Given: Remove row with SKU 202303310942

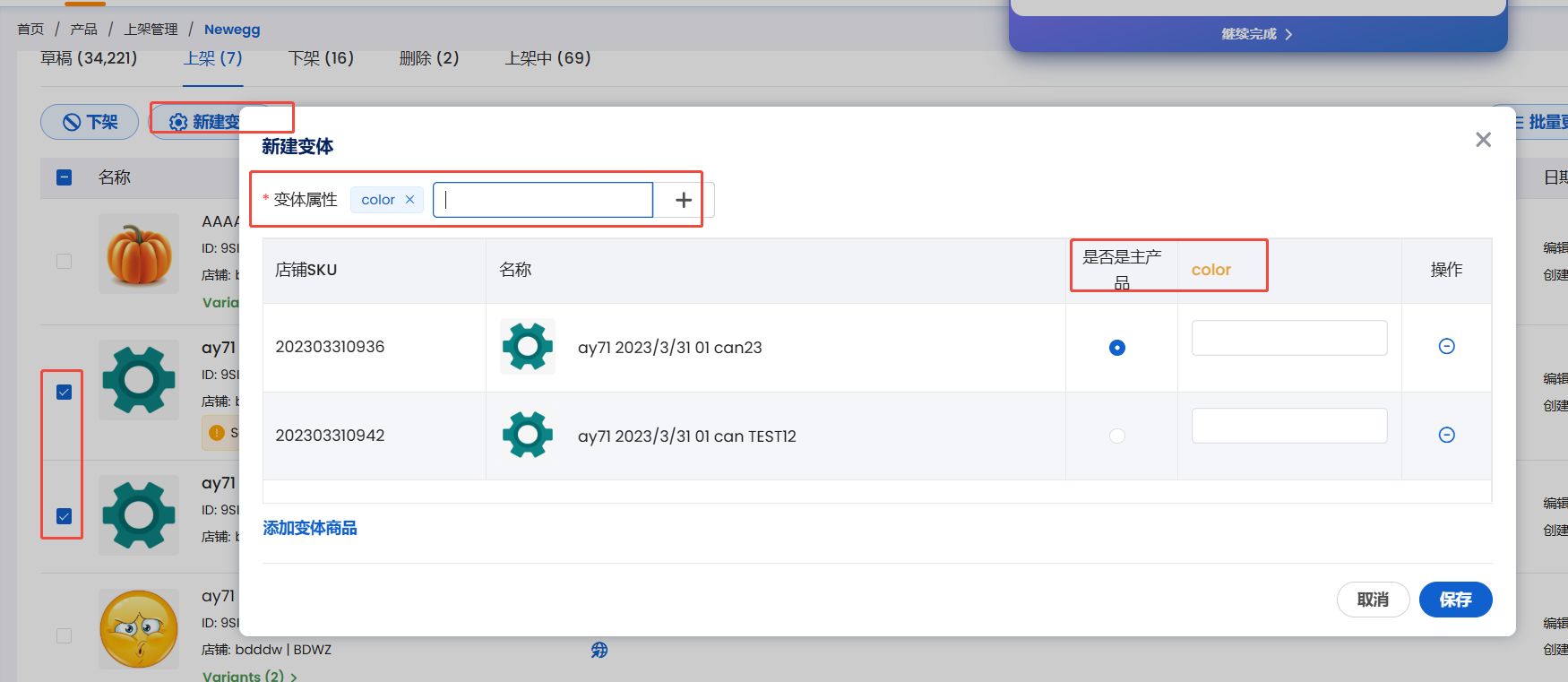Looking at the screenshot, I should pos(1446,436).
